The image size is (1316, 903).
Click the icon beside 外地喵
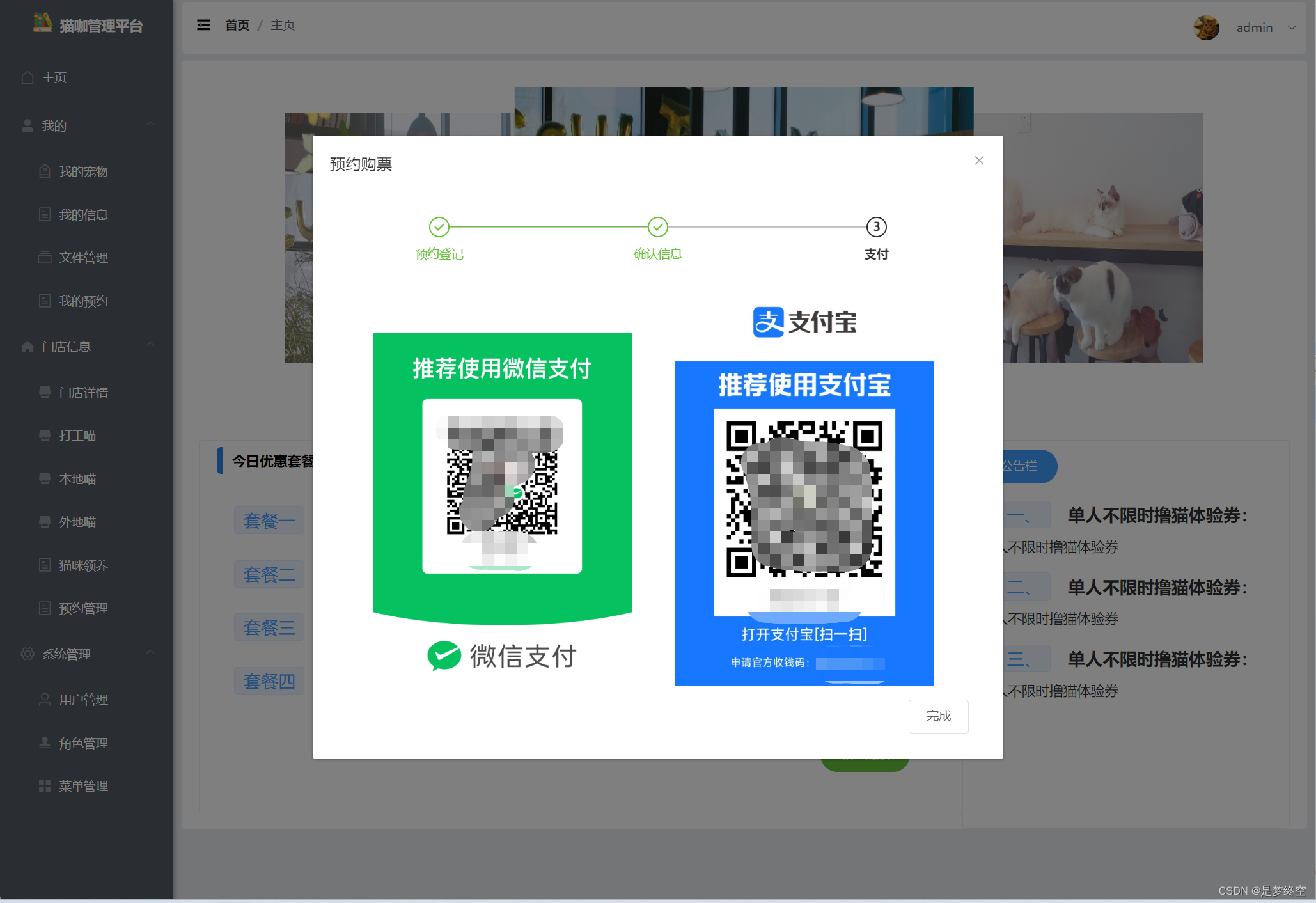(x=45, y=521)
